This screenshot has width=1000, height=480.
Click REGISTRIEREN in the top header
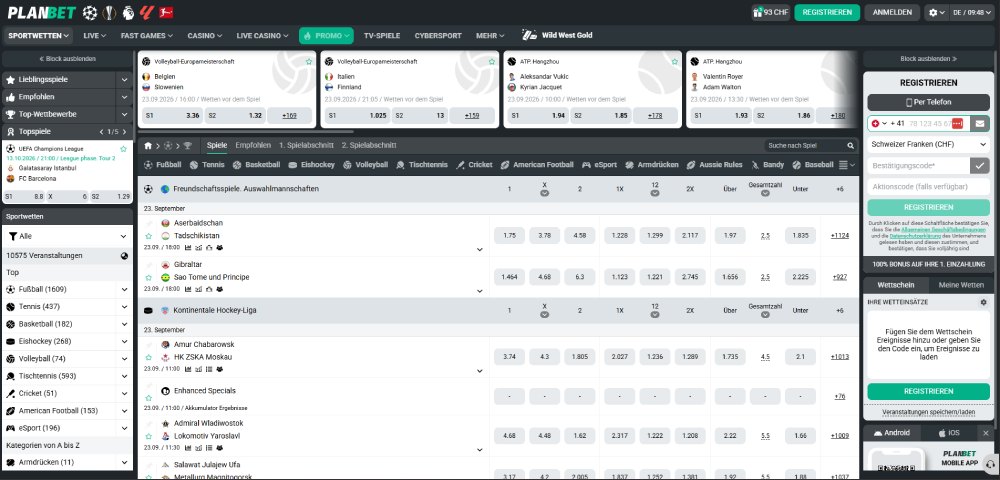tap(827, 12)
